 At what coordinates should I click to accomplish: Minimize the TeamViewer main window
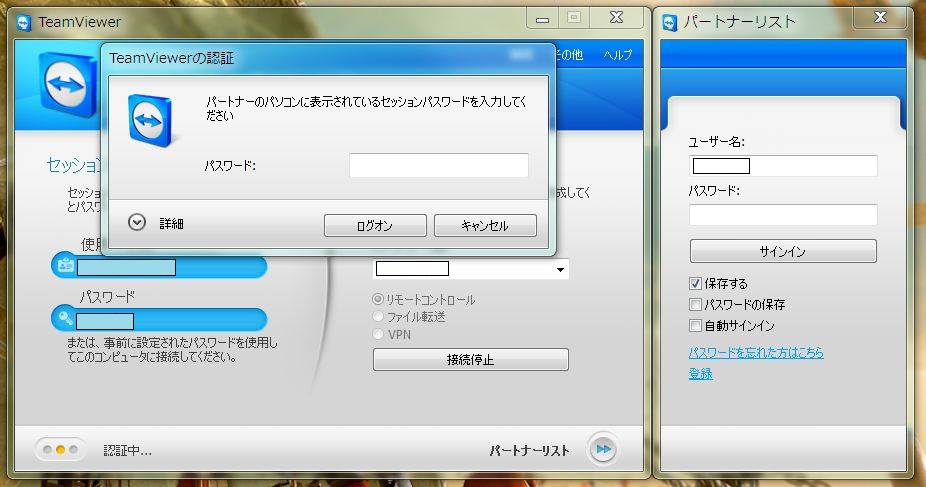(x=542, y=18)
